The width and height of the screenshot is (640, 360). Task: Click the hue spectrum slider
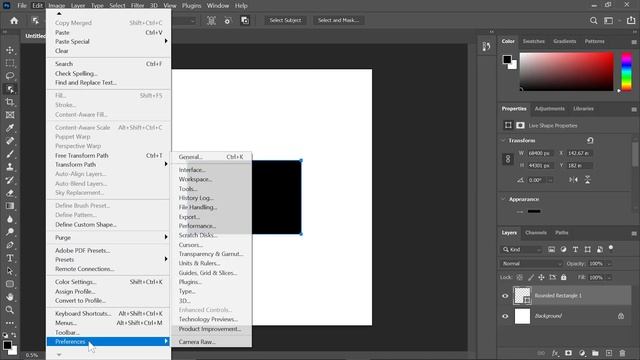click(627, 71)
